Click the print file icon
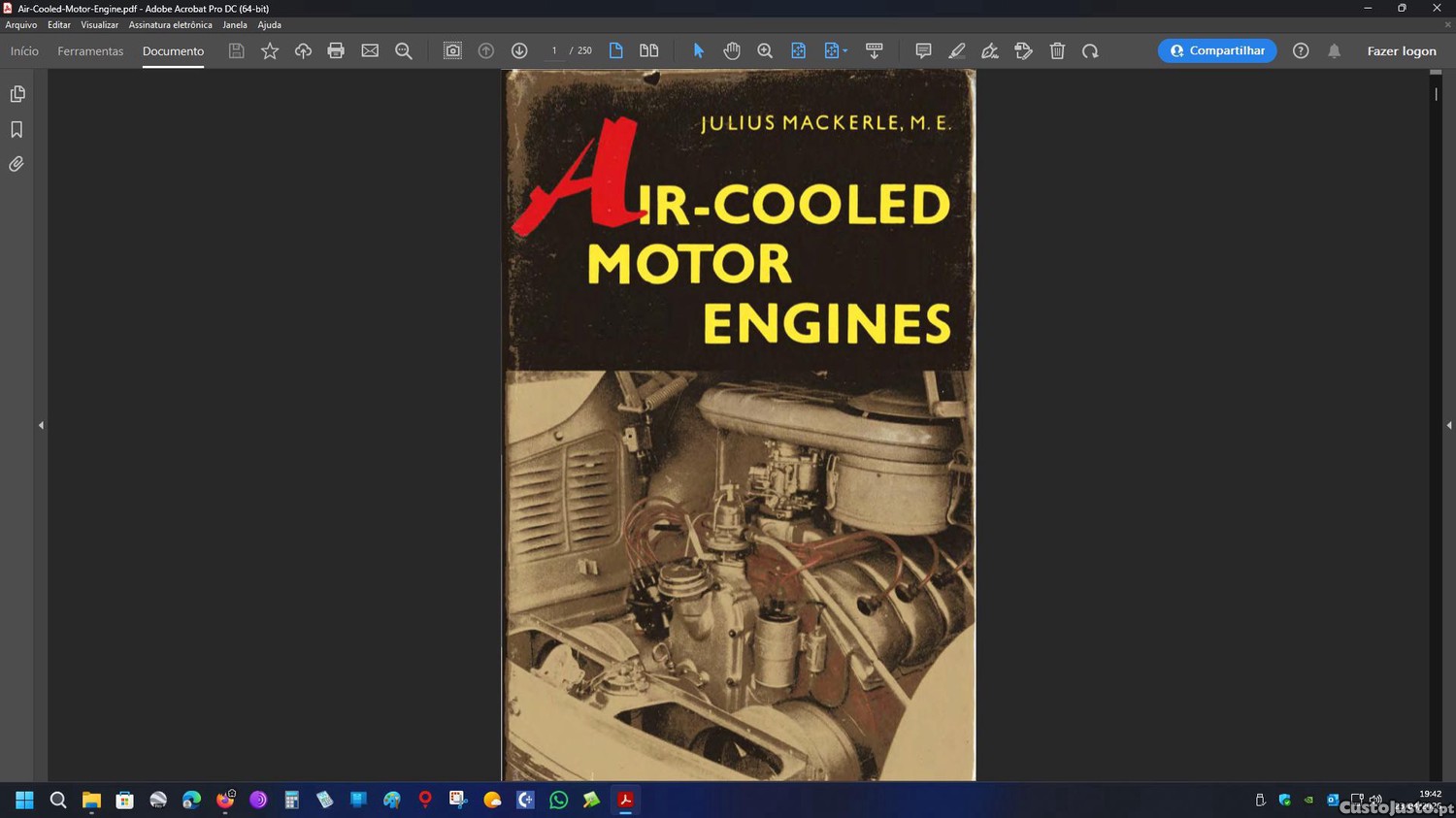This screenshot has width=1456, height=818. click(336, 50)
